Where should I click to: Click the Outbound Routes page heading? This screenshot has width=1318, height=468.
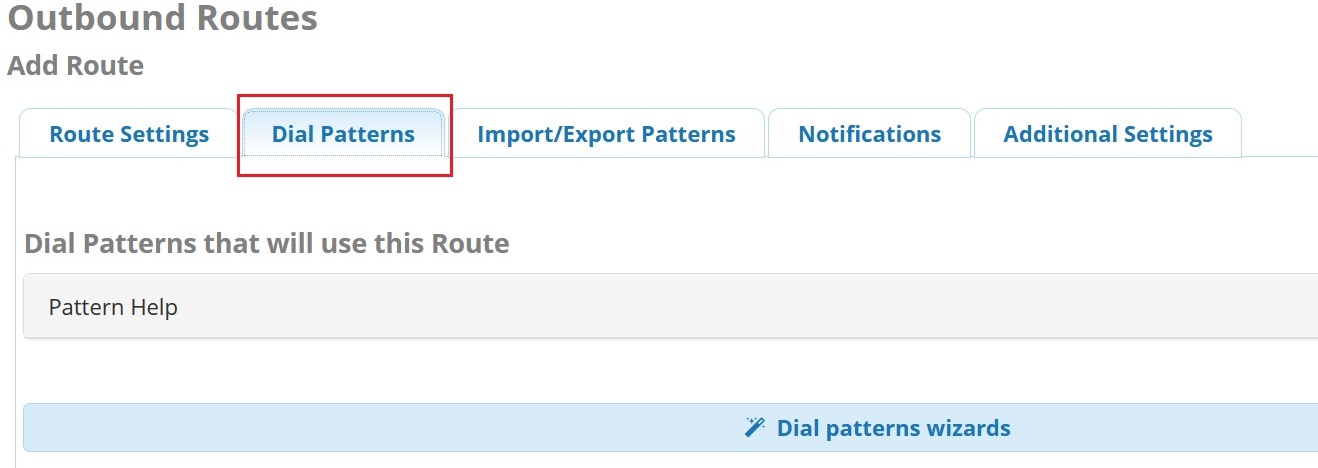pyautogui.click(x=162, y=17)
